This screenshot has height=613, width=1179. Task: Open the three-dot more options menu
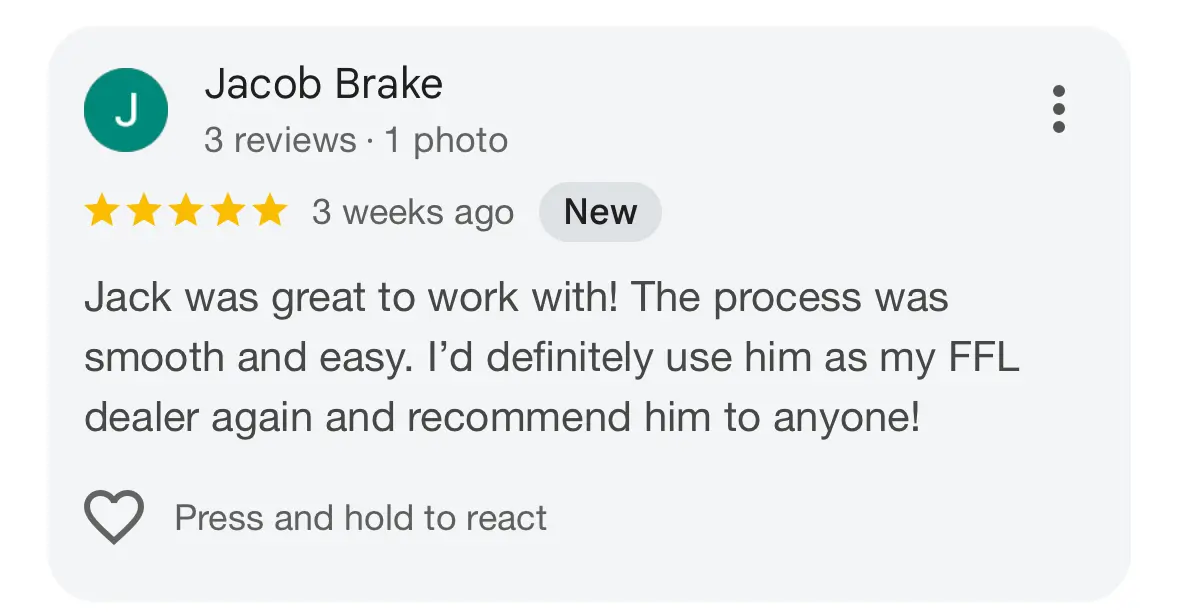pyautogui.click(x=1059, y=109)
